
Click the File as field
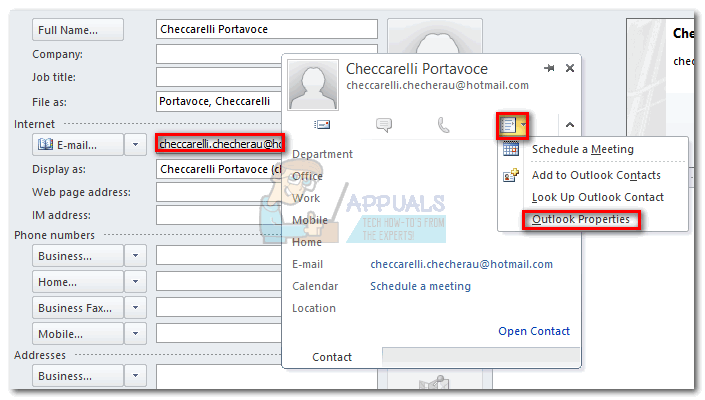click(x=219, y=102)
